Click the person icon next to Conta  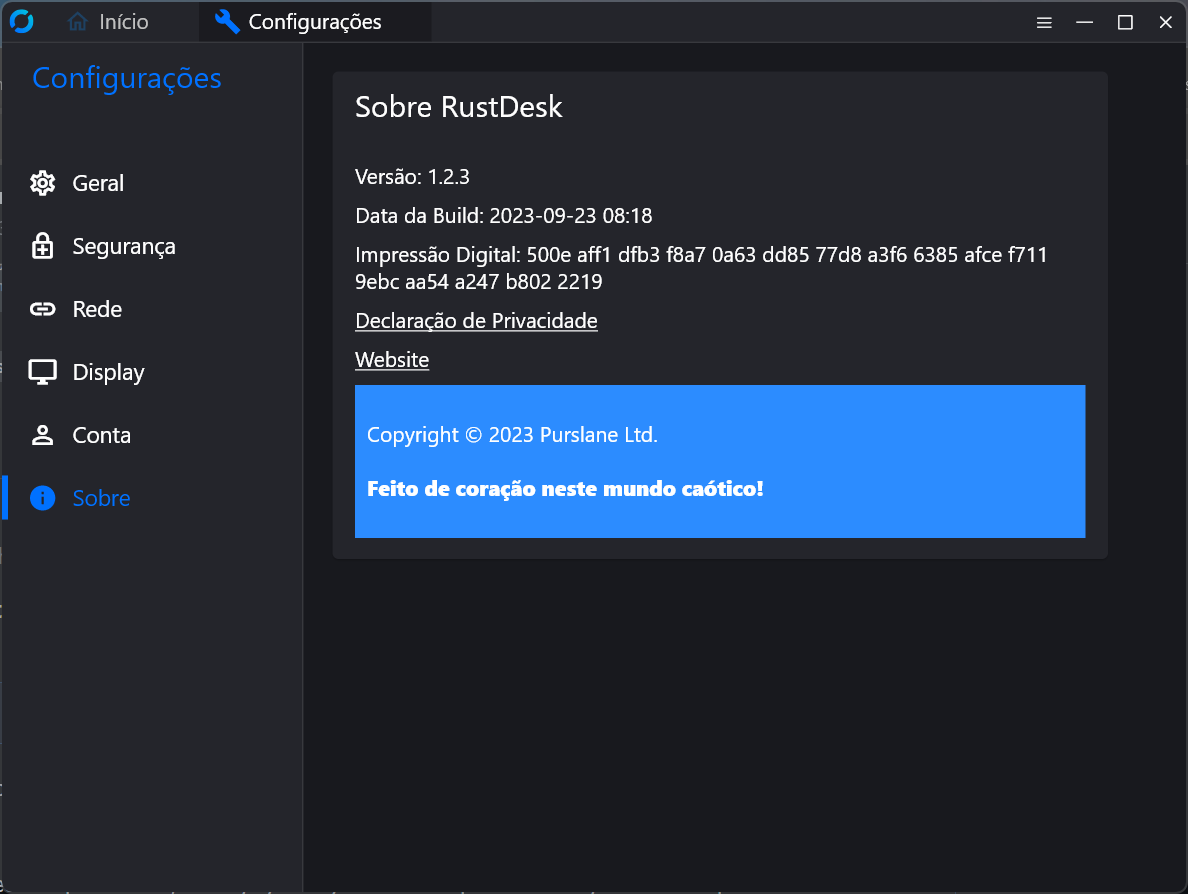tap(42, 435)
